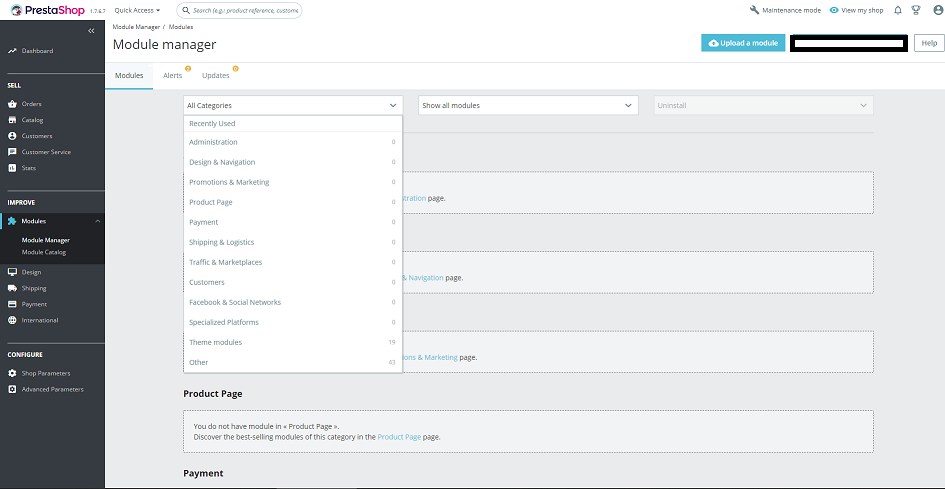Collapse the Modules sidebar section

97,221
